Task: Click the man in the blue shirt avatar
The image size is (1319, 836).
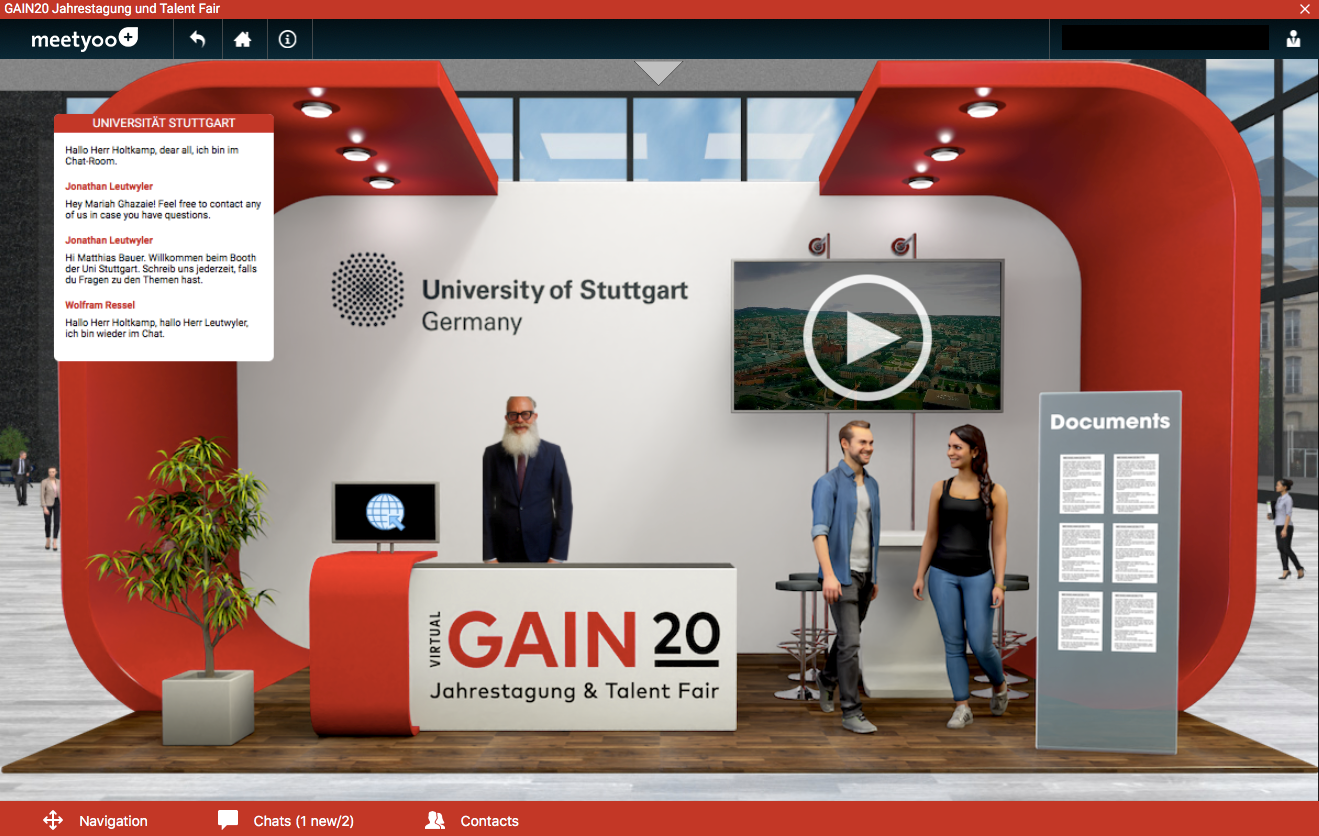Action: coord(845,575)
